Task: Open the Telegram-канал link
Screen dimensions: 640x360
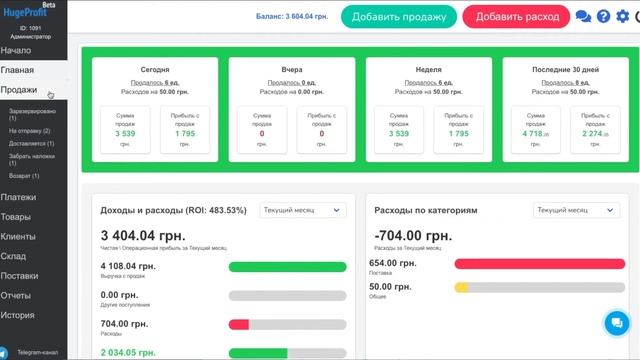Action: pos(38,352)
